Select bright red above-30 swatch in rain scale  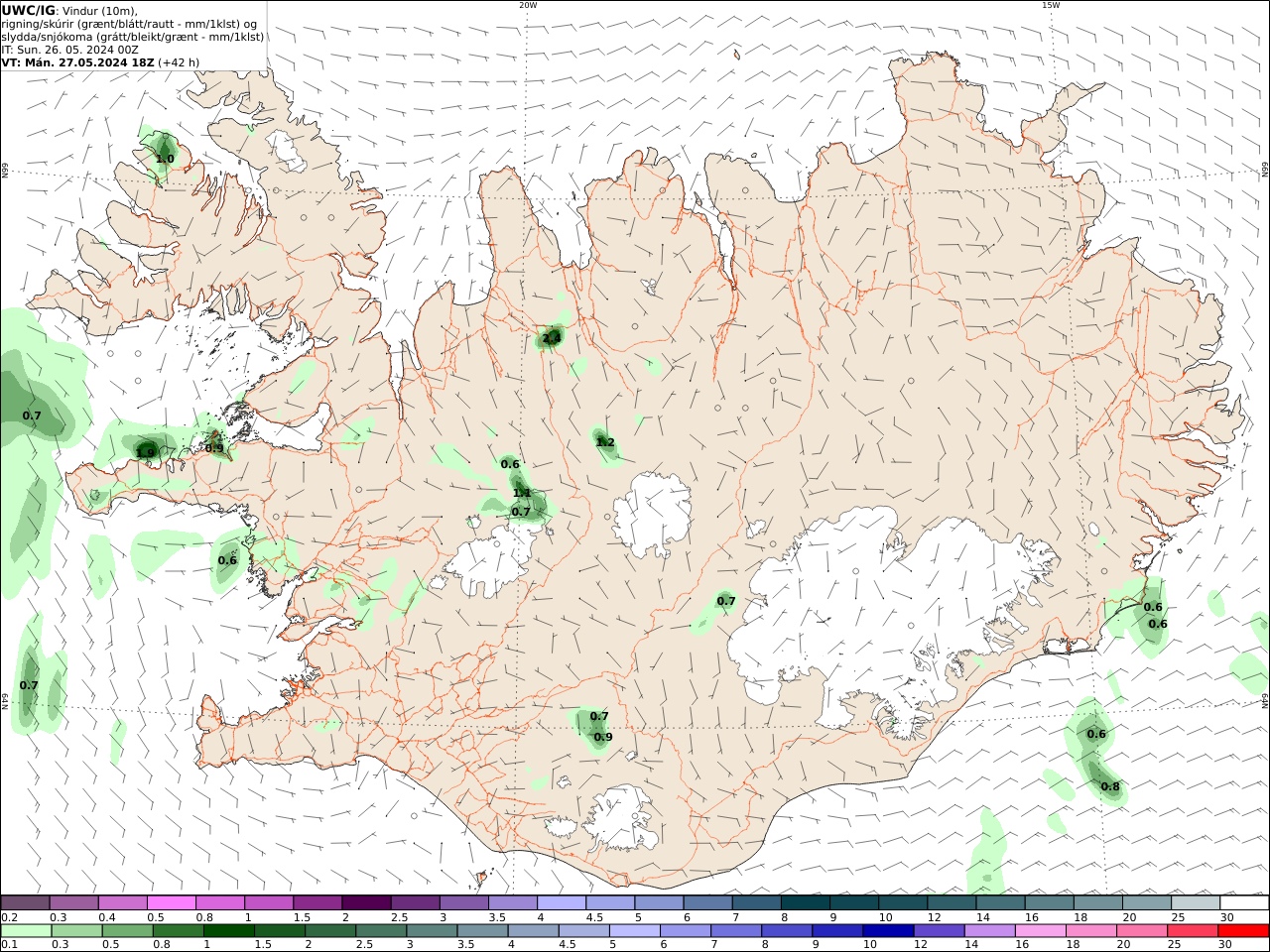(1243, 930)
